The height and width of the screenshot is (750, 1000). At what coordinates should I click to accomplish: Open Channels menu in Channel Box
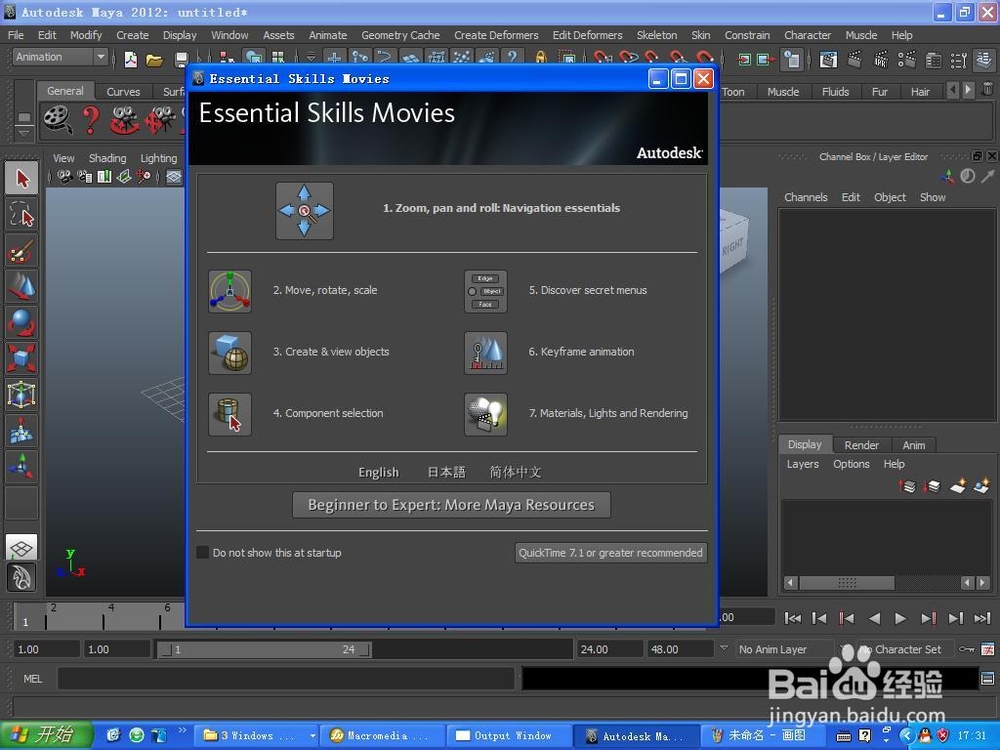pyautogui.click(x=805, y=198)
